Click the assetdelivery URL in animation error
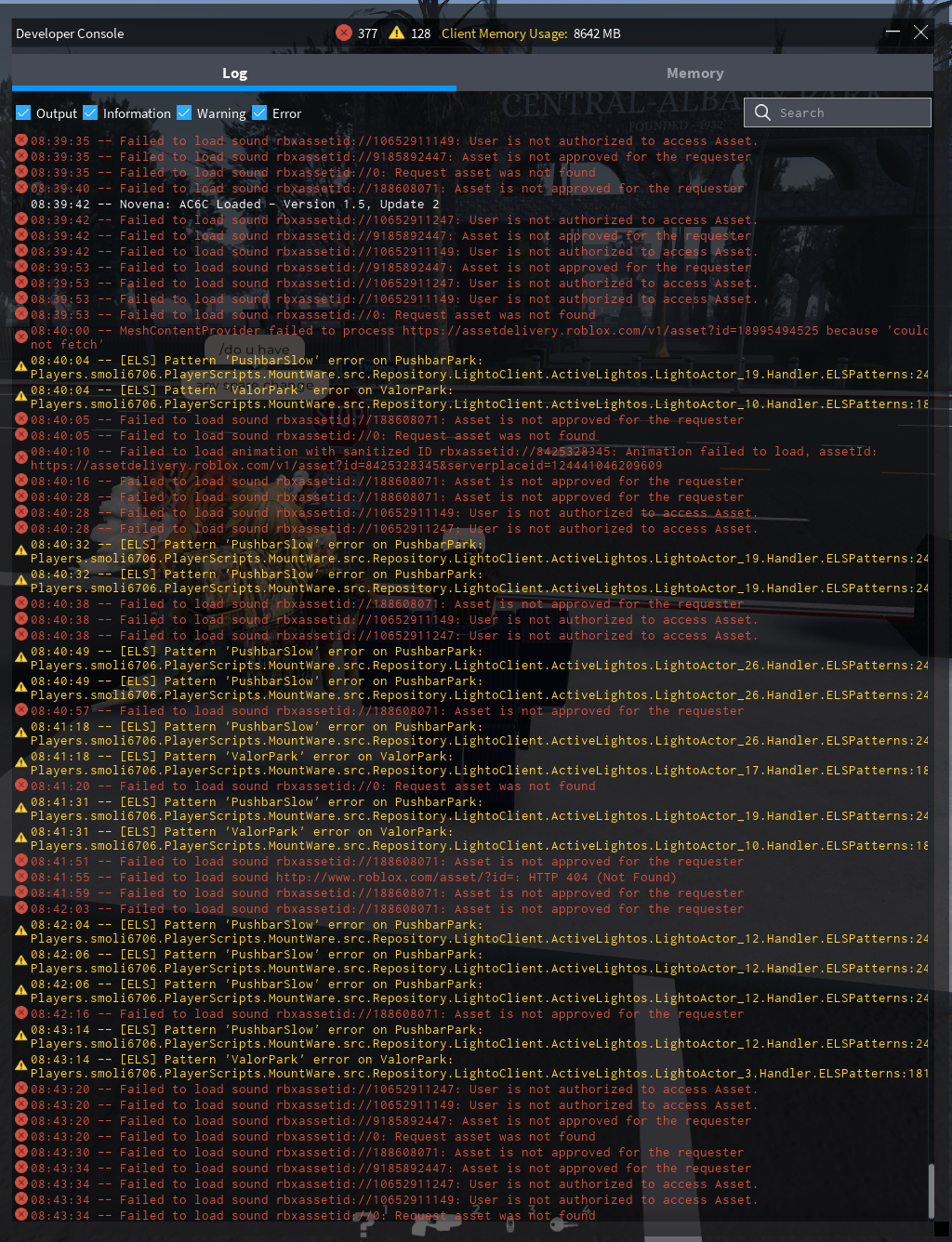The image size is (952, 1242). pos(346,466)
